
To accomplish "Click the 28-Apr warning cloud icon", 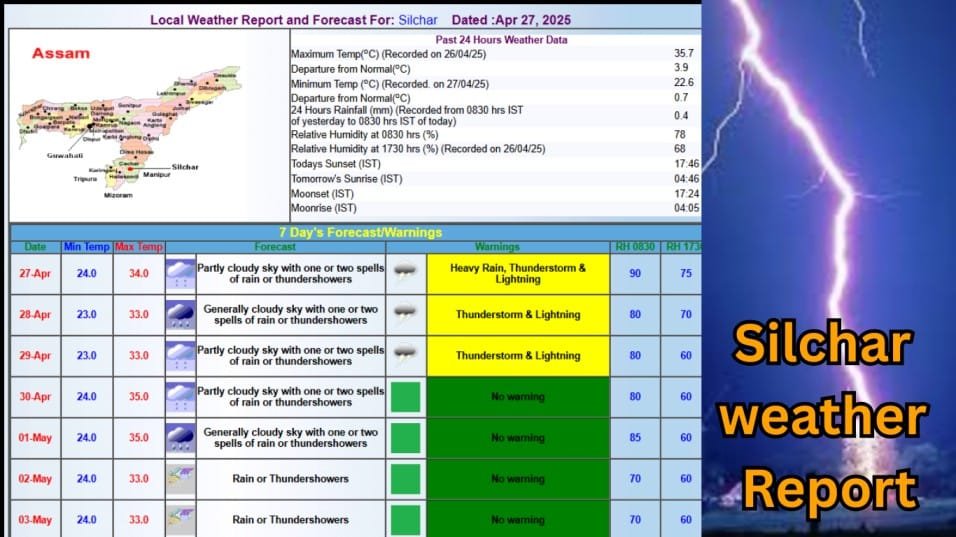I will (405, 314).
